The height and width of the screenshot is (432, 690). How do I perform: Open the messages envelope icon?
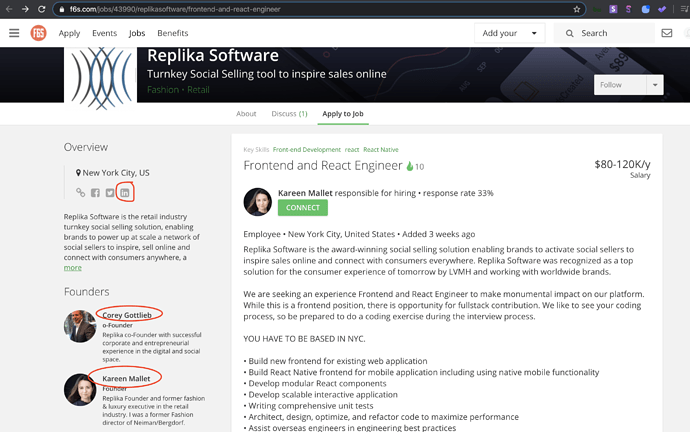coord(667,33)
